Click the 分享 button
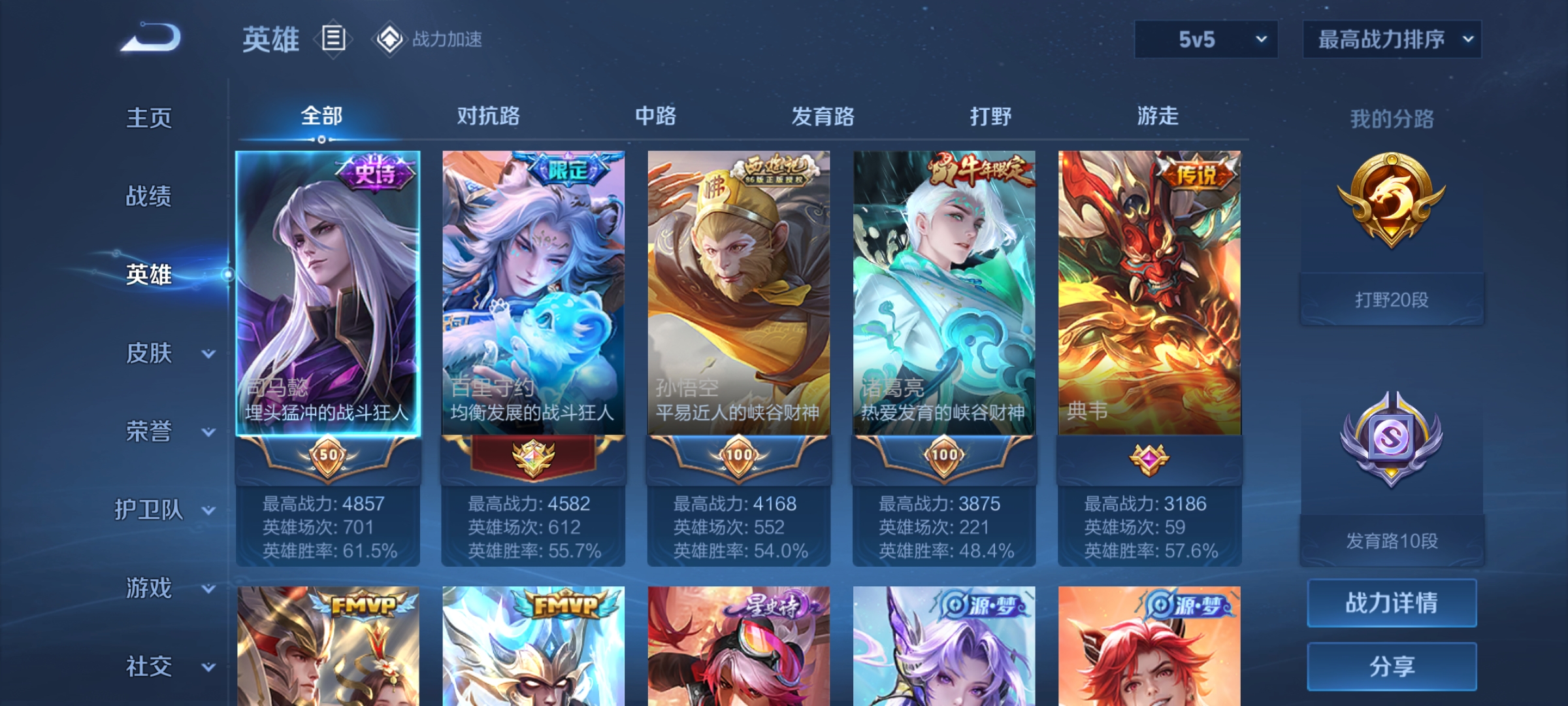 (x=1392, y=666)
